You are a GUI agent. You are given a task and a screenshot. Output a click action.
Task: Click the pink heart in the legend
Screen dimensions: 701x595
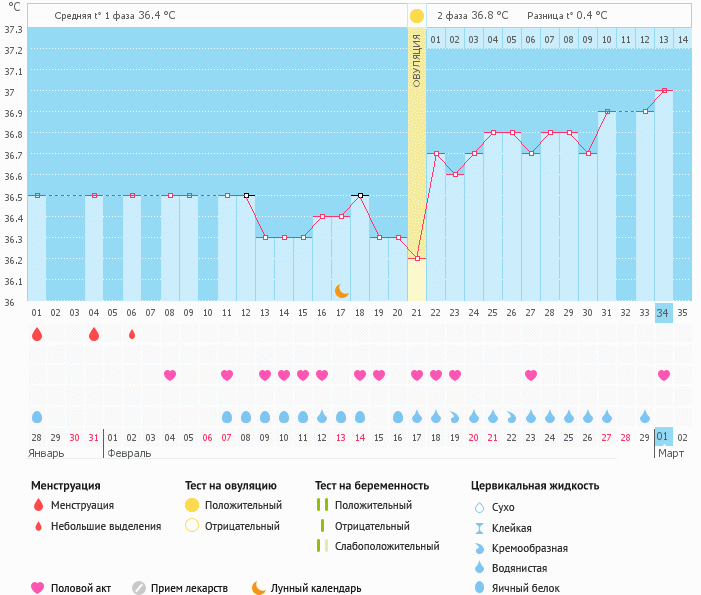[x=38, y=588]
